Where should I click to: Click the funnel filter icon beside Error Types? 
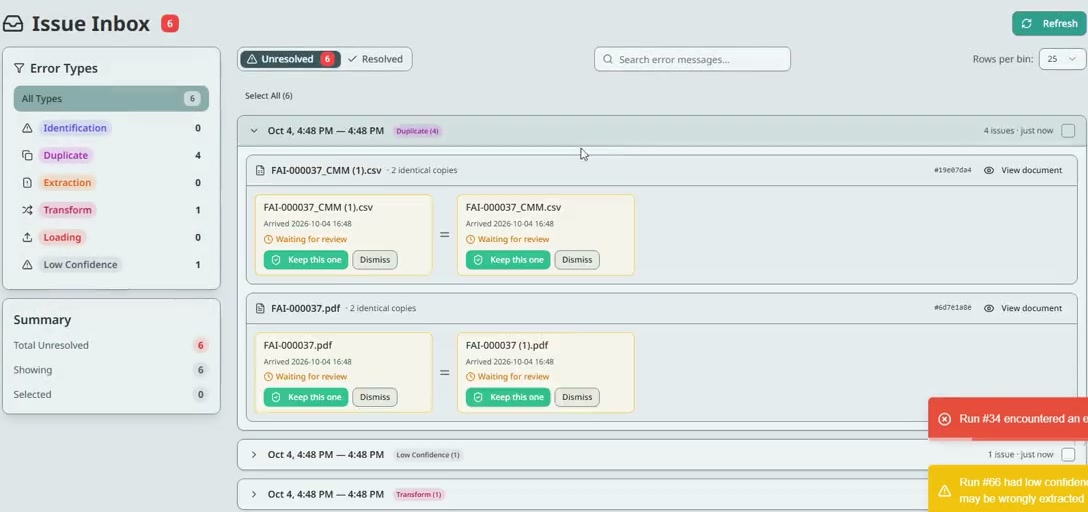click(x=19, y=68)
